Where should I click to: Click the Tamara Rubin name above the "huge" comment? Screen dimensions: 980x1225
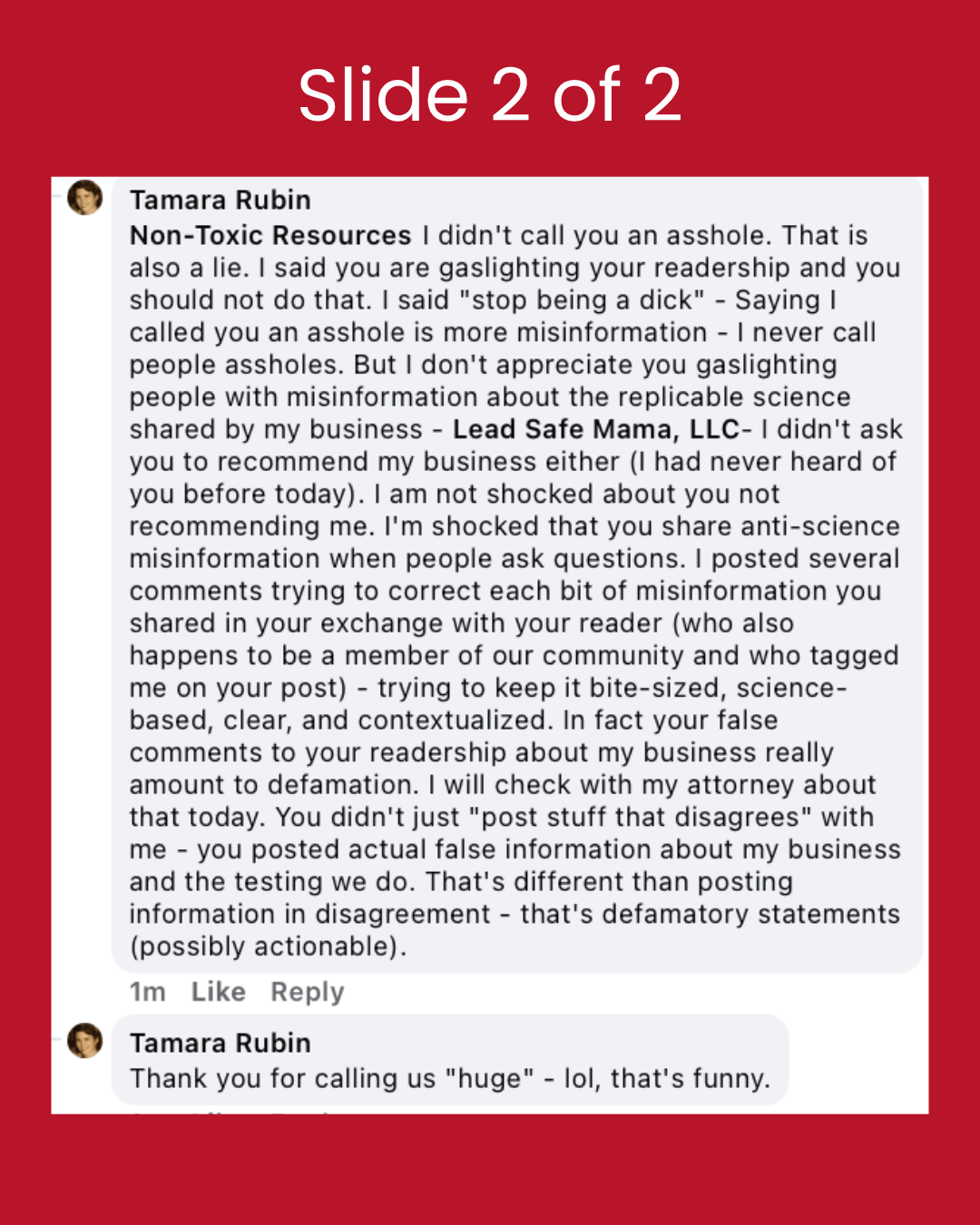[220, 1043]
